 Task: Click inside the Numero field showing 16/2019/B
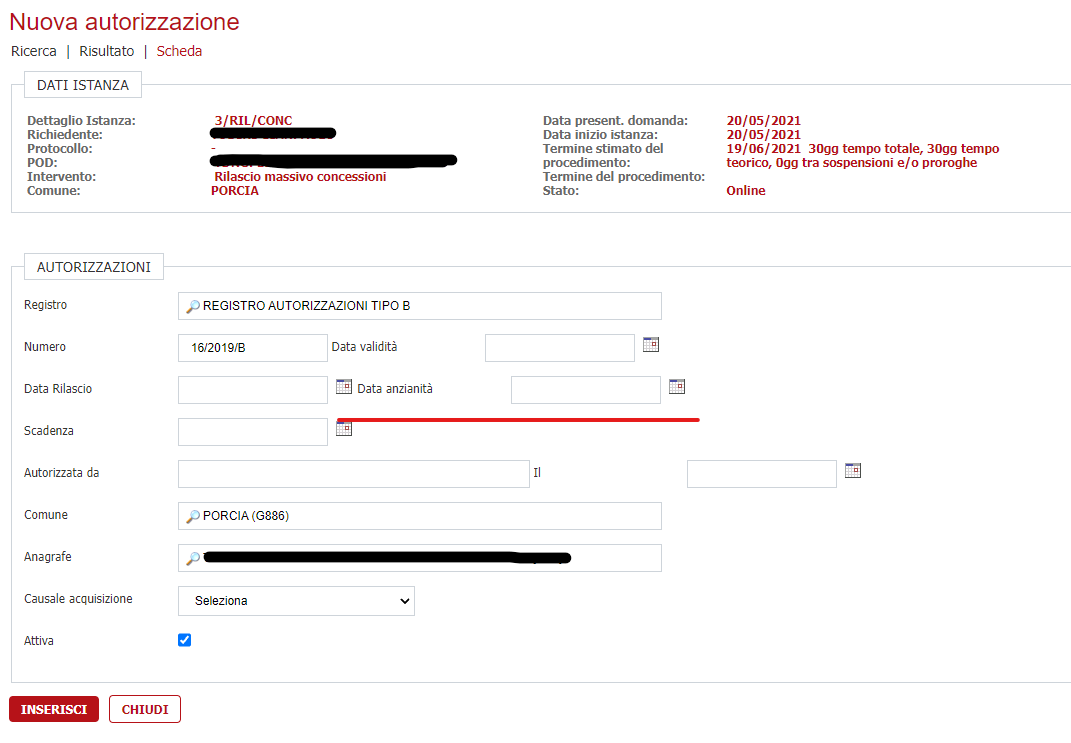pos(252,347)
